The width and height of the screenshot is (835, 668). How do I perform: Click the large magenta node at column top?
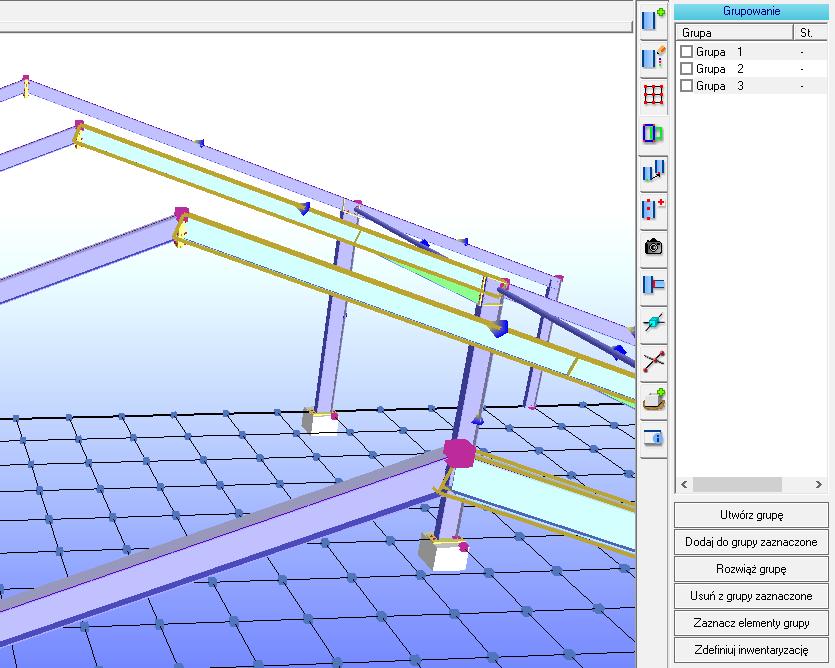pyautogui.click(x=459, y=453)
